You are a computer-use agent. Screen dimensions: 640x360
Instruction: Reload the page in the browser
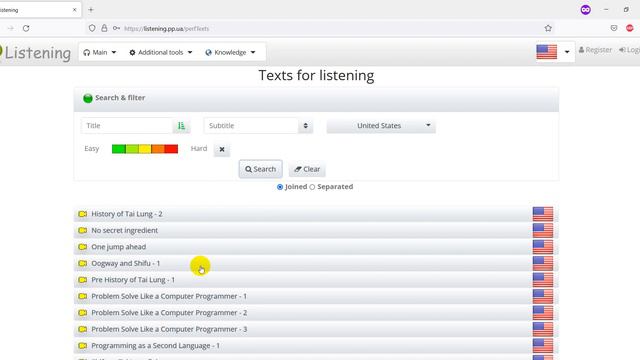coord(26,28)
